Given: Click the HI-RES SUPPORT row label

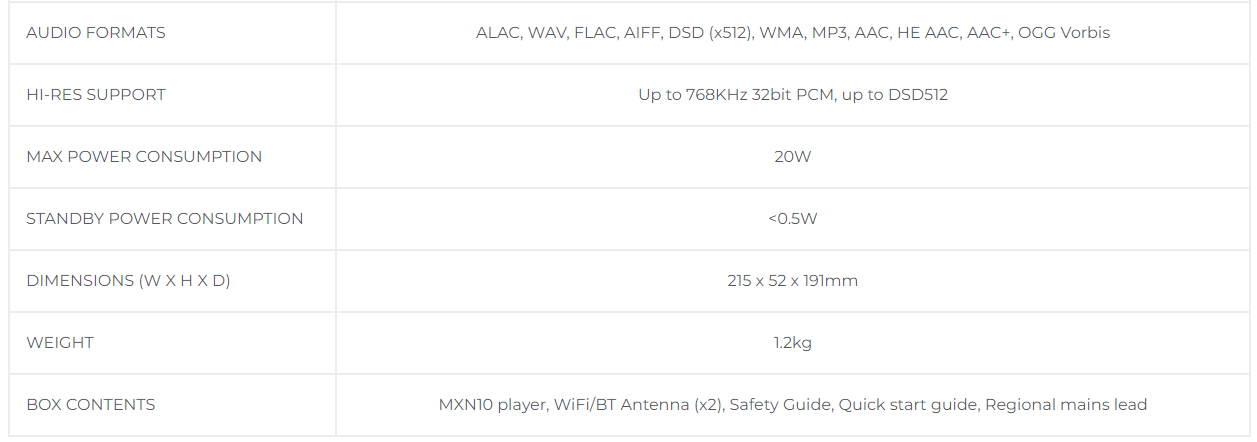Looking at the screenshot, I should [96, 95].
